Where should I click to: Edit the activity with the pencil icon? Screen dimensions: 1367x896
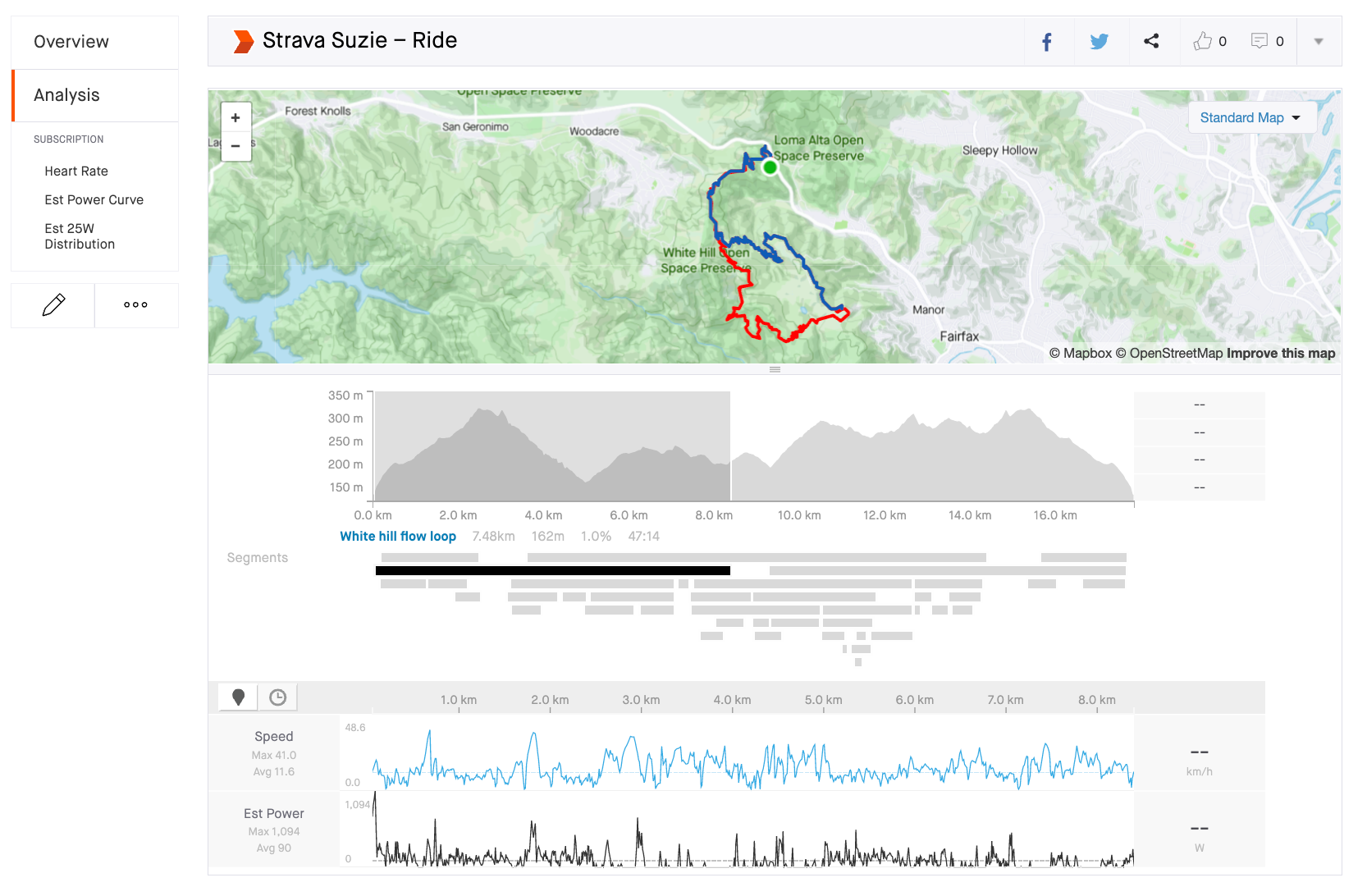(x=53, y=305)
